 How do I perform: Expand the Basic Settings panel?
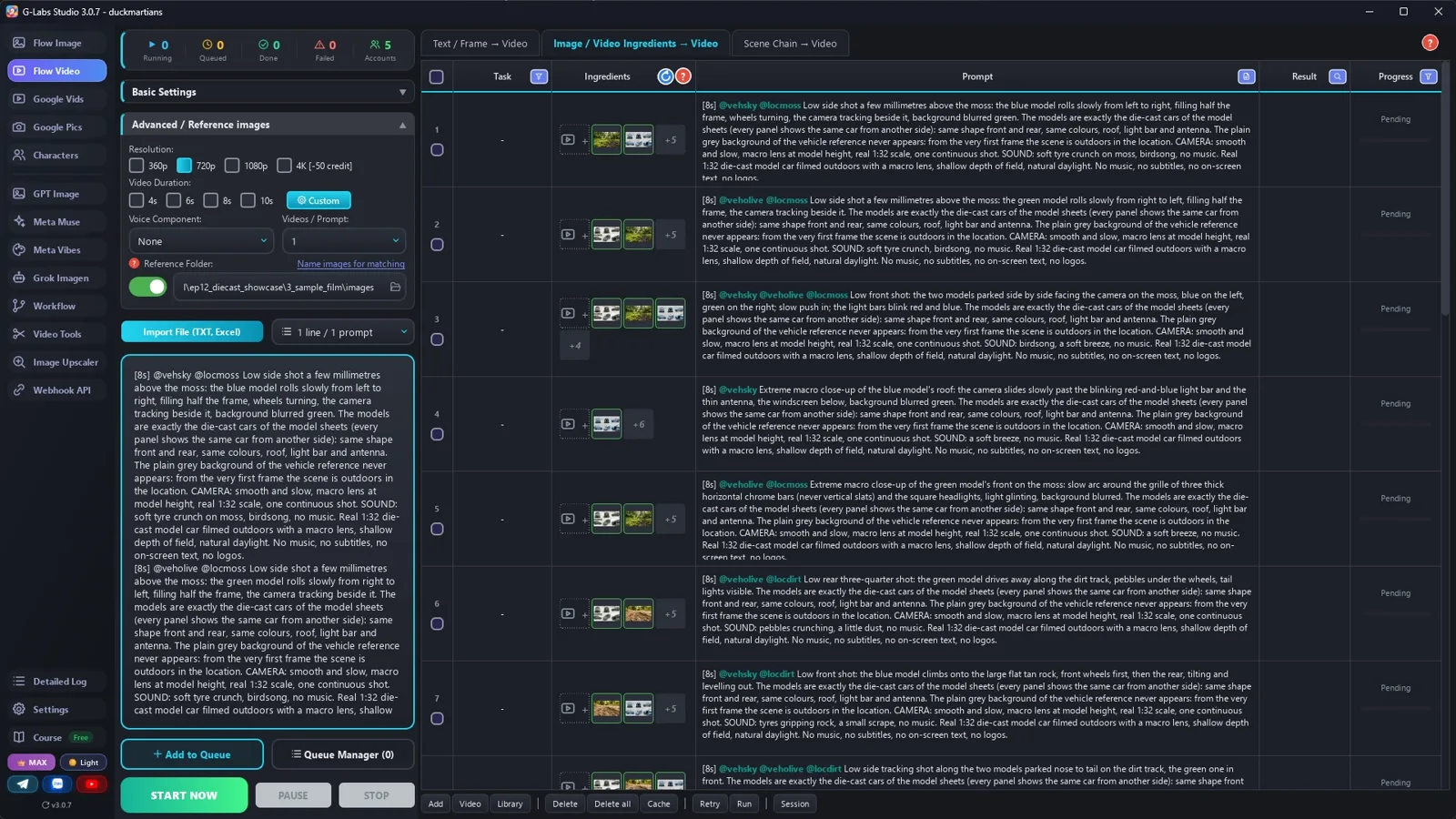402,92
